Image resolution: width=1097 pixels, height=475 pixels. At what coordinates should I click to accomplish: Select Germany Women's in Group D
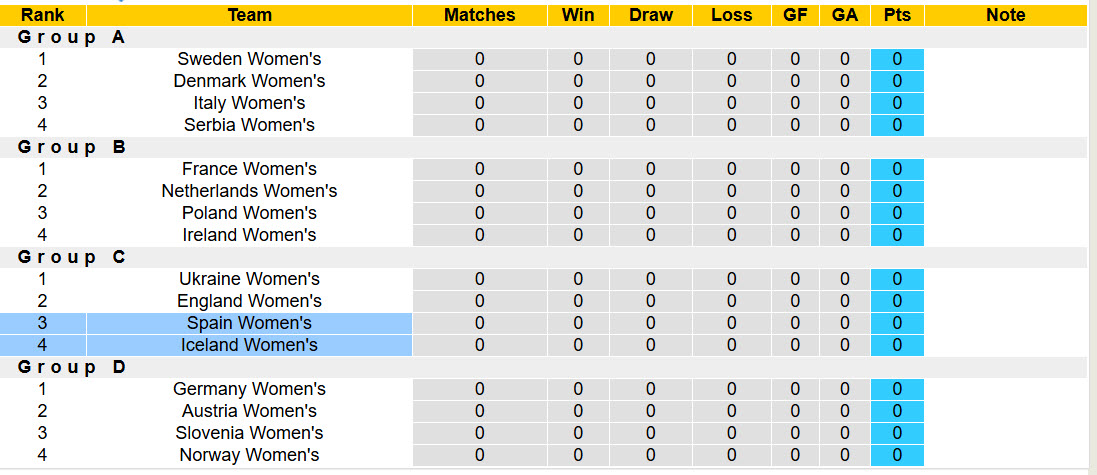[x=249, y=389]
